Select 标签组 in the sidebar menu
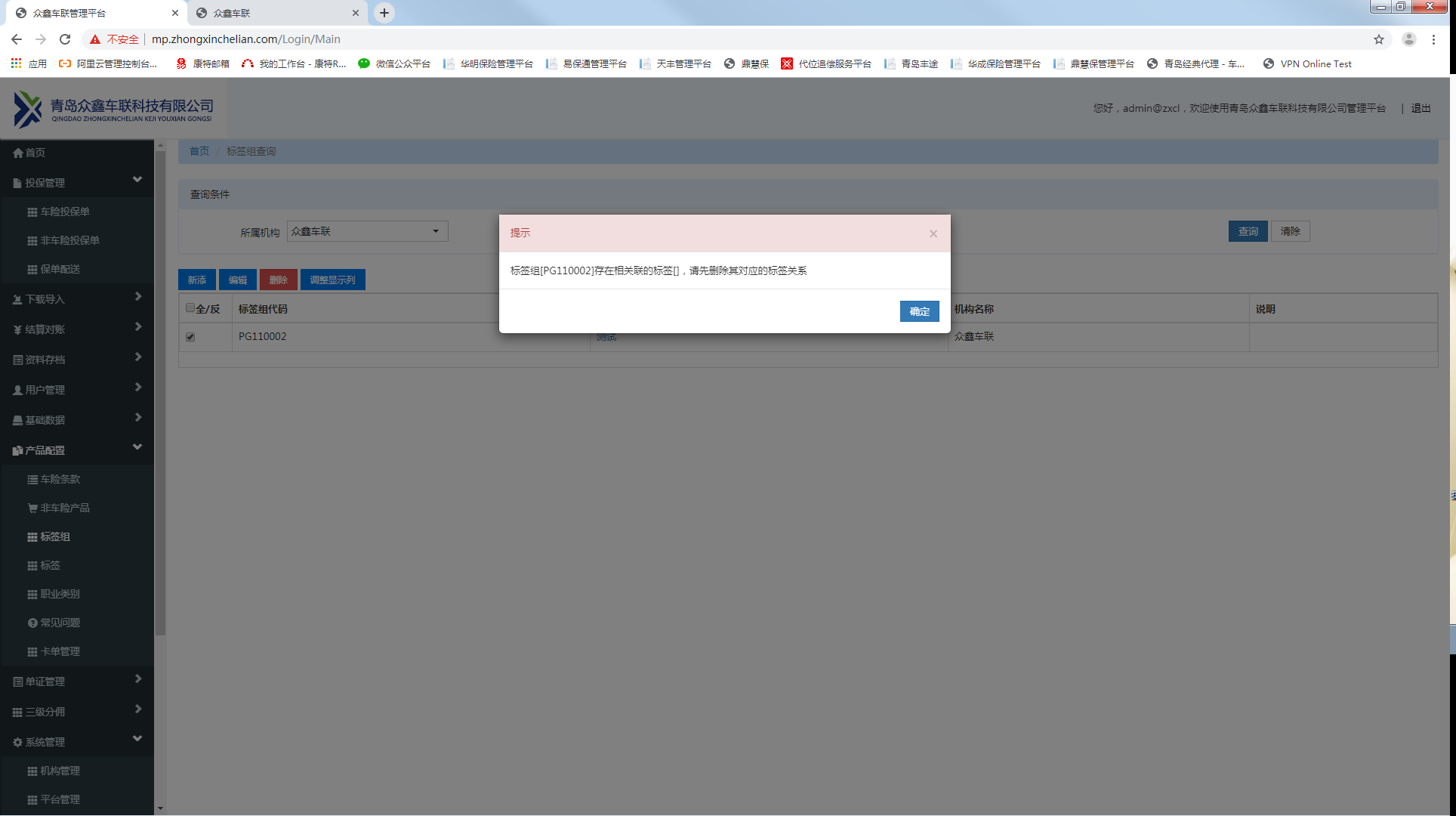Image resolution: width=1456 pixels, height=816 pixels. (x=54, y=536)
